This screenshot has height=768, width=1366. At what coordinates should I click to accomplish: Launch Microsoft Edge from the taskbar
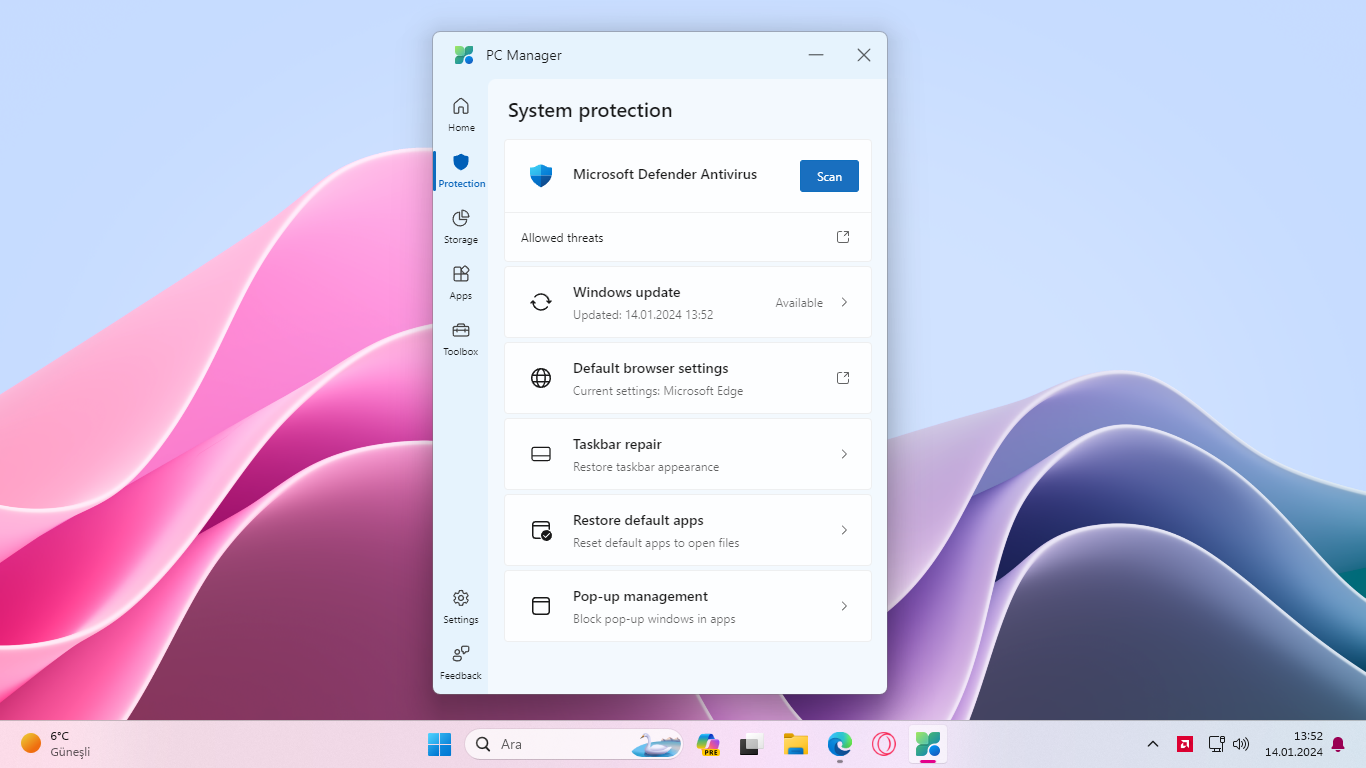[x=839, y=744]
